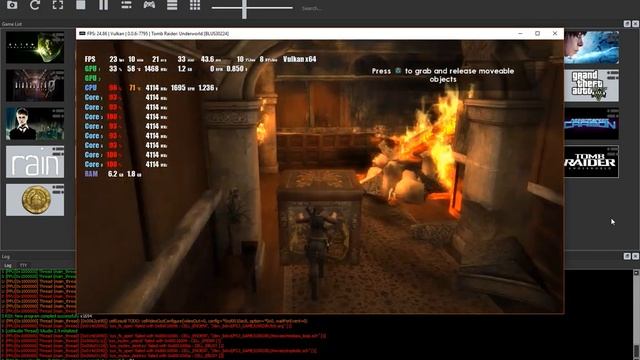Click the Log panel title label
Viewport: 640px width, 360px height.
pyautogui.click(x=5, y=256)
